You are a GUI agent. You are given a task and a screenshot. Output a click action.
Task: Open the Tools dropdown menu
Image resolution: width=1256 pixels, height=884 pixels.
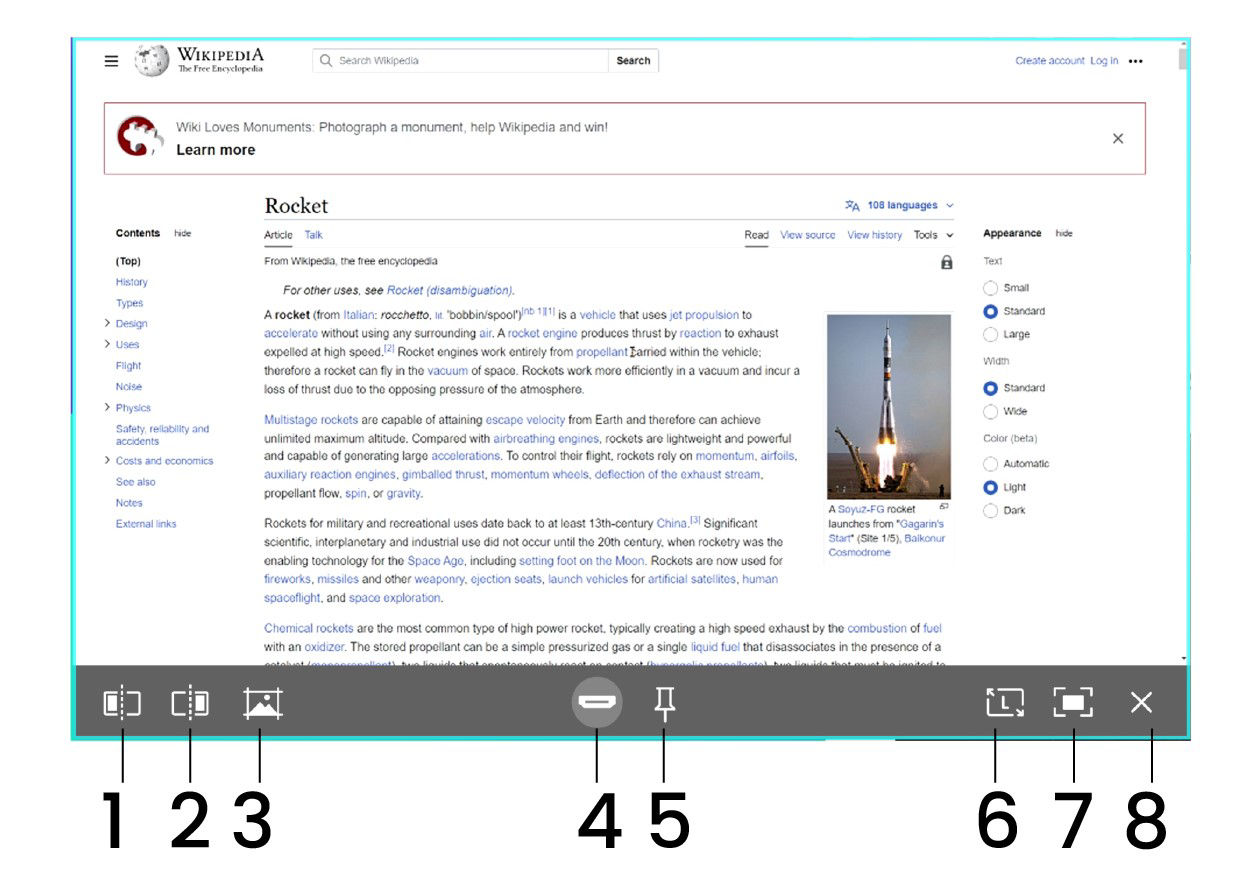tap(933, 236)
